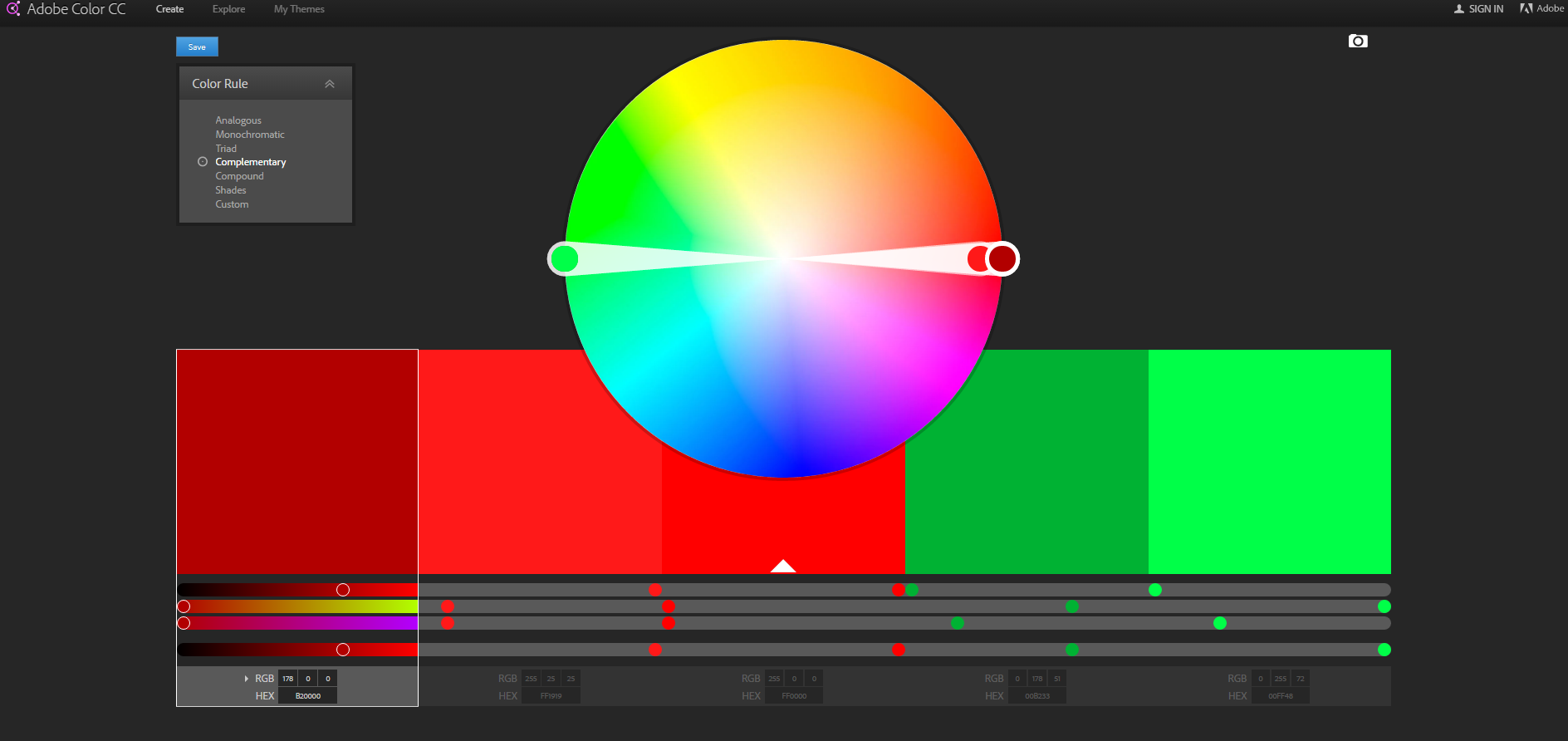Image resolution: width=1568 pixels, height=741 pixels.
Task: Click the blue value 51 field for 00B233
Action: pos(1057,679)
